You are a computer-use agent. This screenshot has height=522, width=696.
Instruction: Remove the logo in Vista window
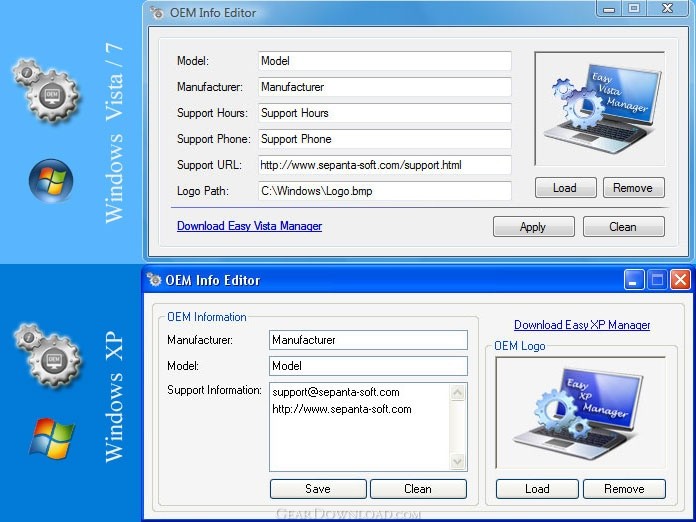[633, 188]
